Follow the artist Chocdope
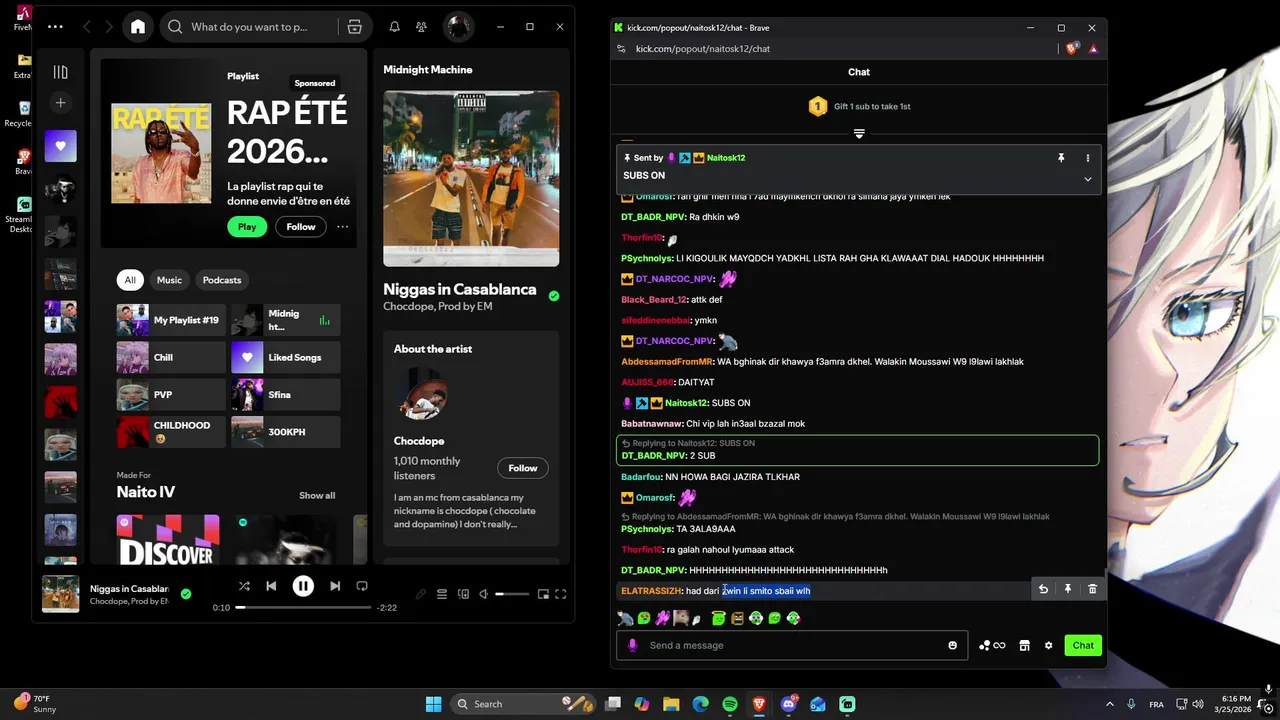Viewport: 1280px width, 720px height. (x=523, y=468)
